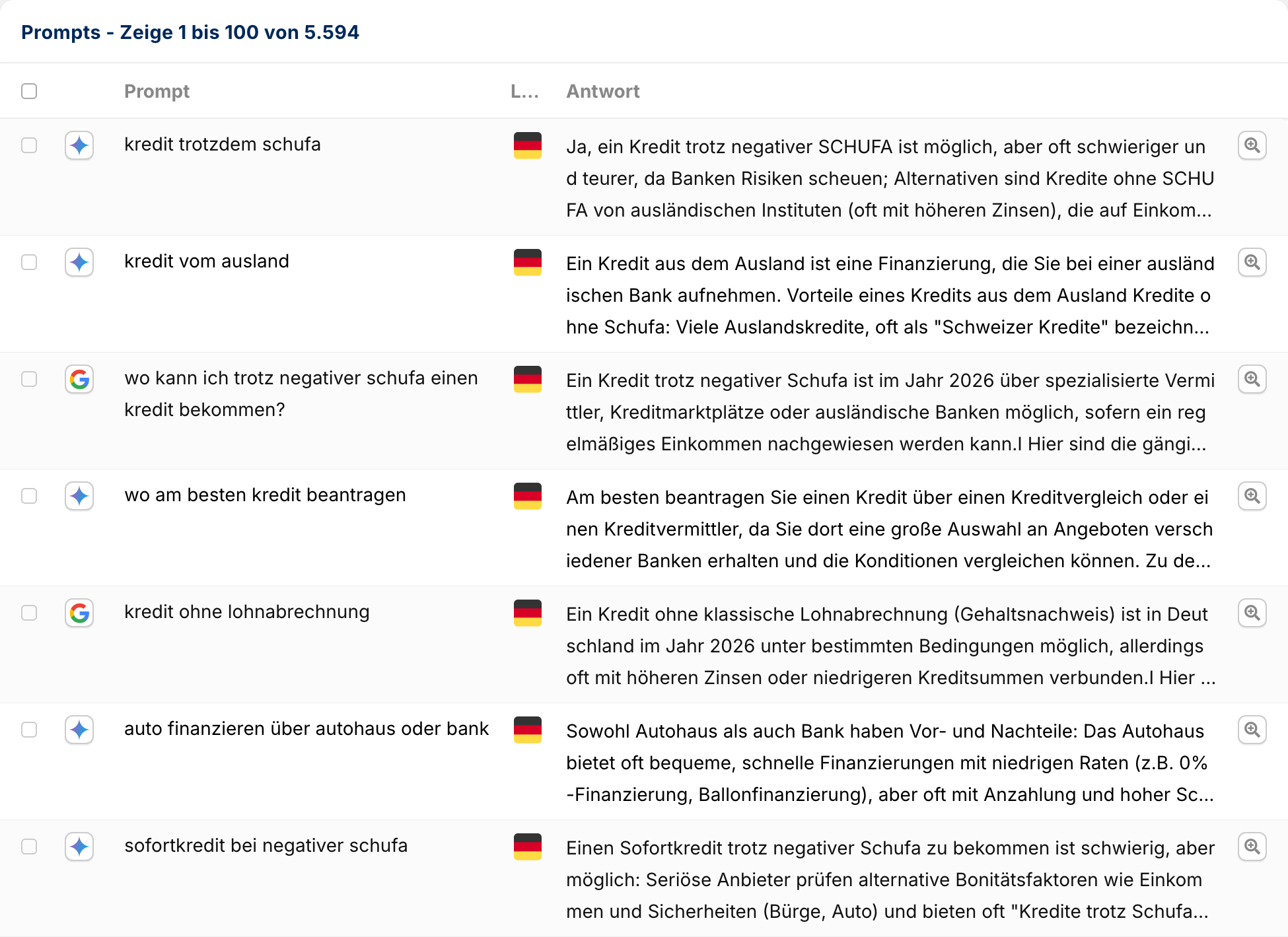This screenshot has height=937, width=1288.
Task: Click Google icon beside 'wo kann ich trotz negativer schufa'
Action: (79, 379)
